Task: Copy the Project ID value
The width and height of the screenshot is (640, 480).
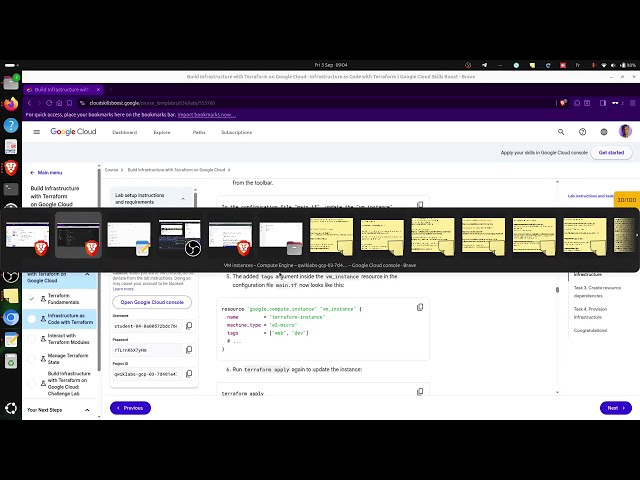Action: pyautogui.click(x=189, y=373)
